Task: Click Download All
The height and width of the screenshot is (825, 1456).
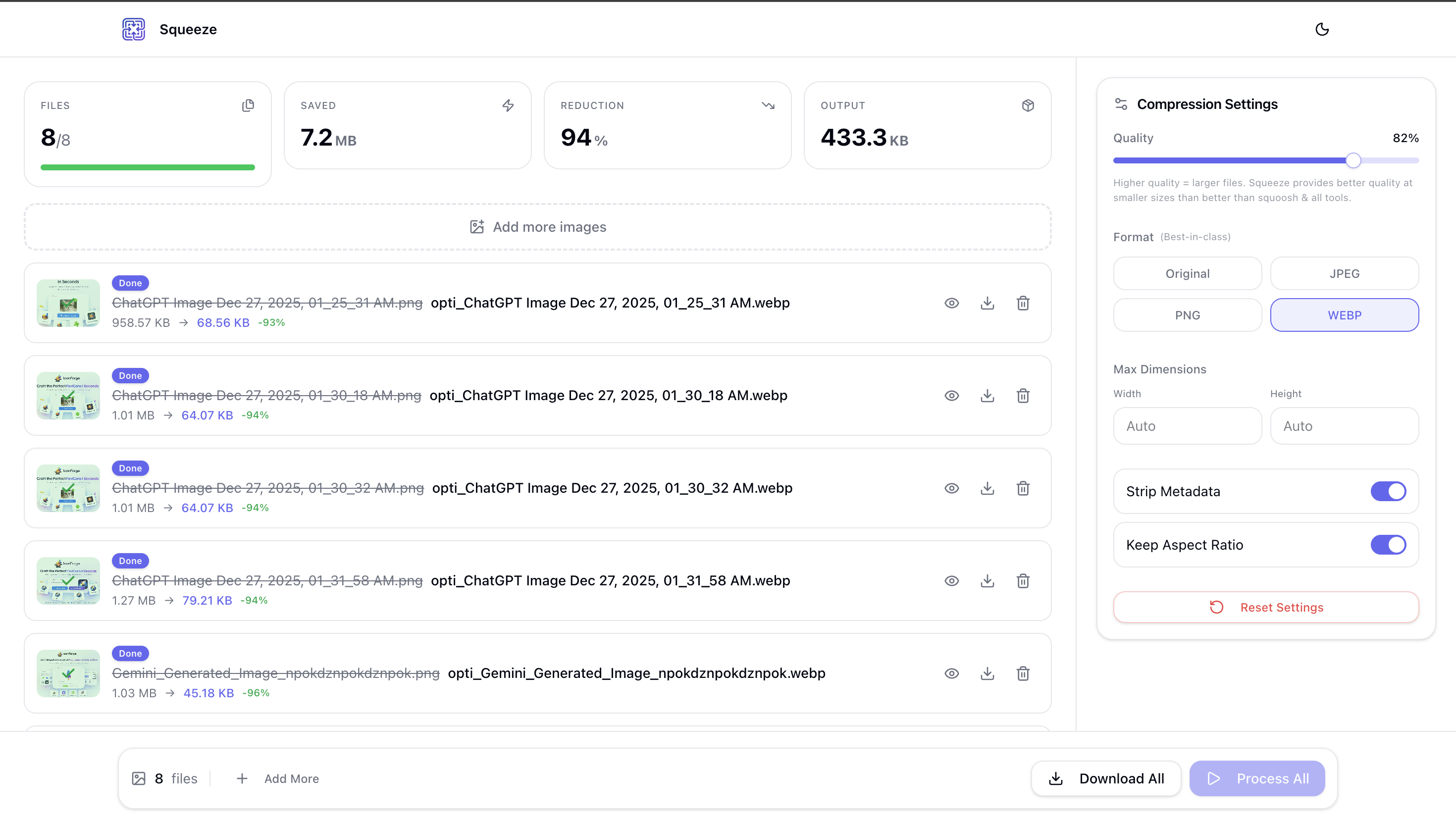Action: coord(1105,778)
